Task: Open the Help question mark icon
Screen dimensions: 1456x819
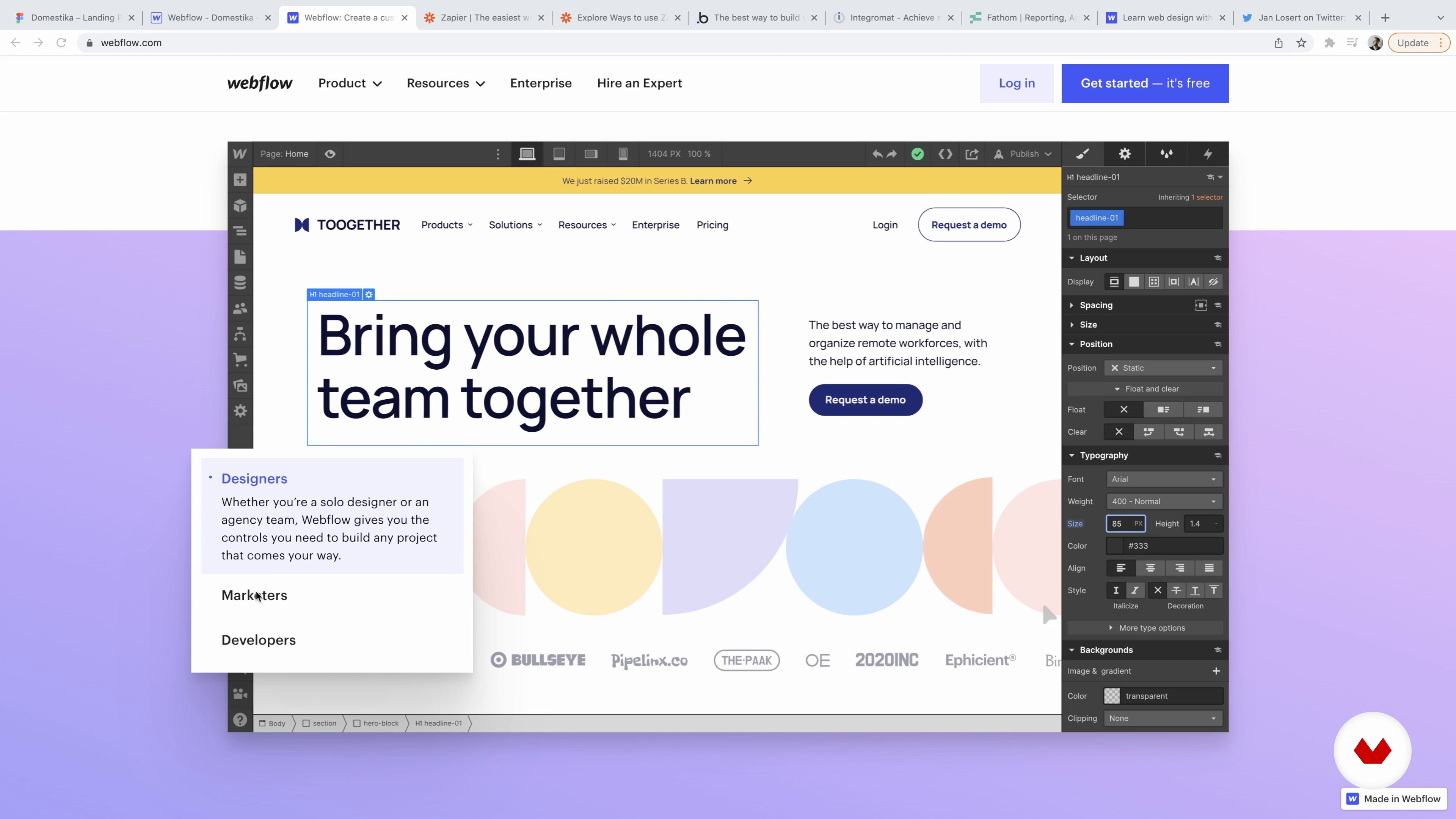Action: click(x=240, y=720)
